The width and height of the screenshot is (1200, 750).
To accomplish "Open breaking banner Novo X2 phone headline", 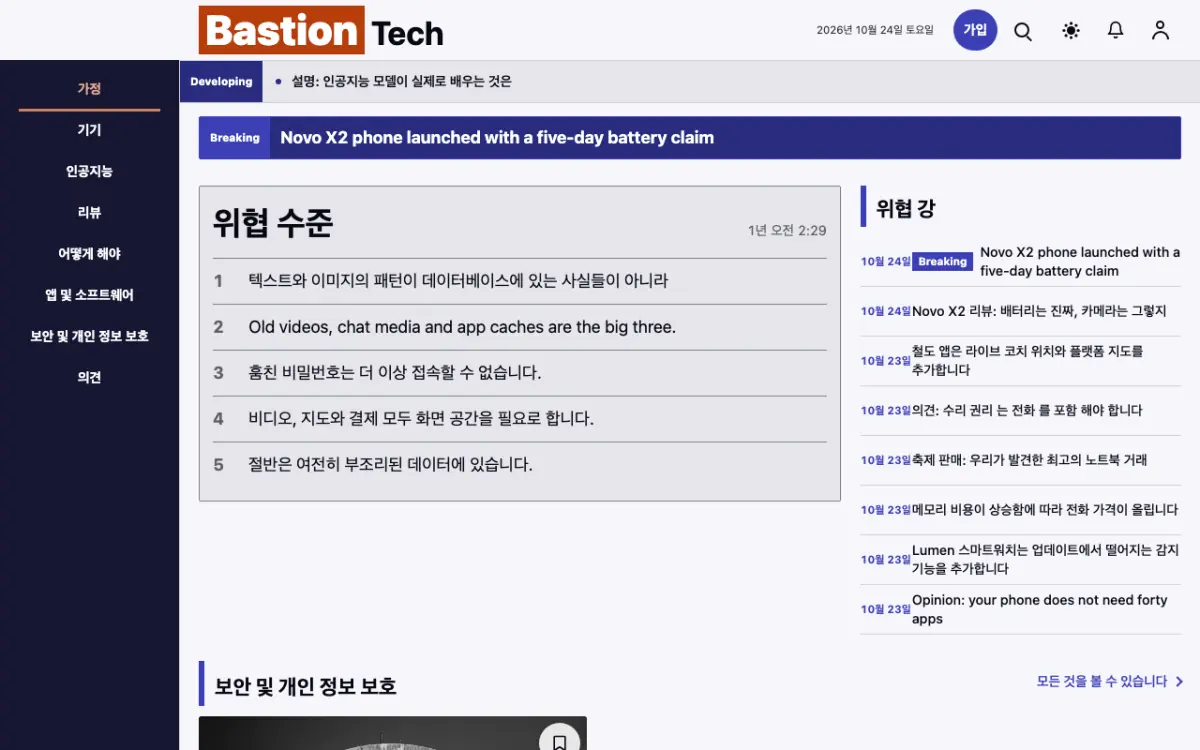I will pyautogui.click(x=497, y=138).
